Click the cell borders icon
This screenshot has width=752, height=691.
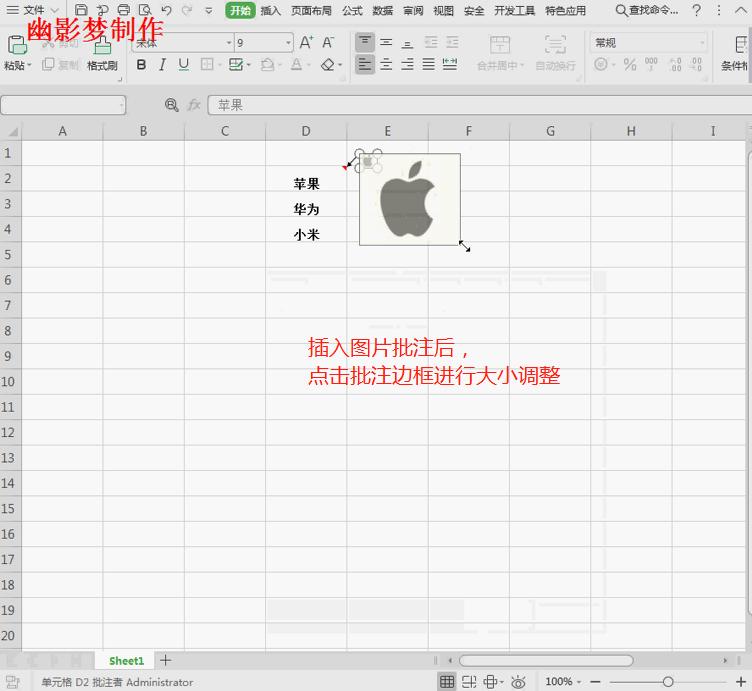coord(207,64)
